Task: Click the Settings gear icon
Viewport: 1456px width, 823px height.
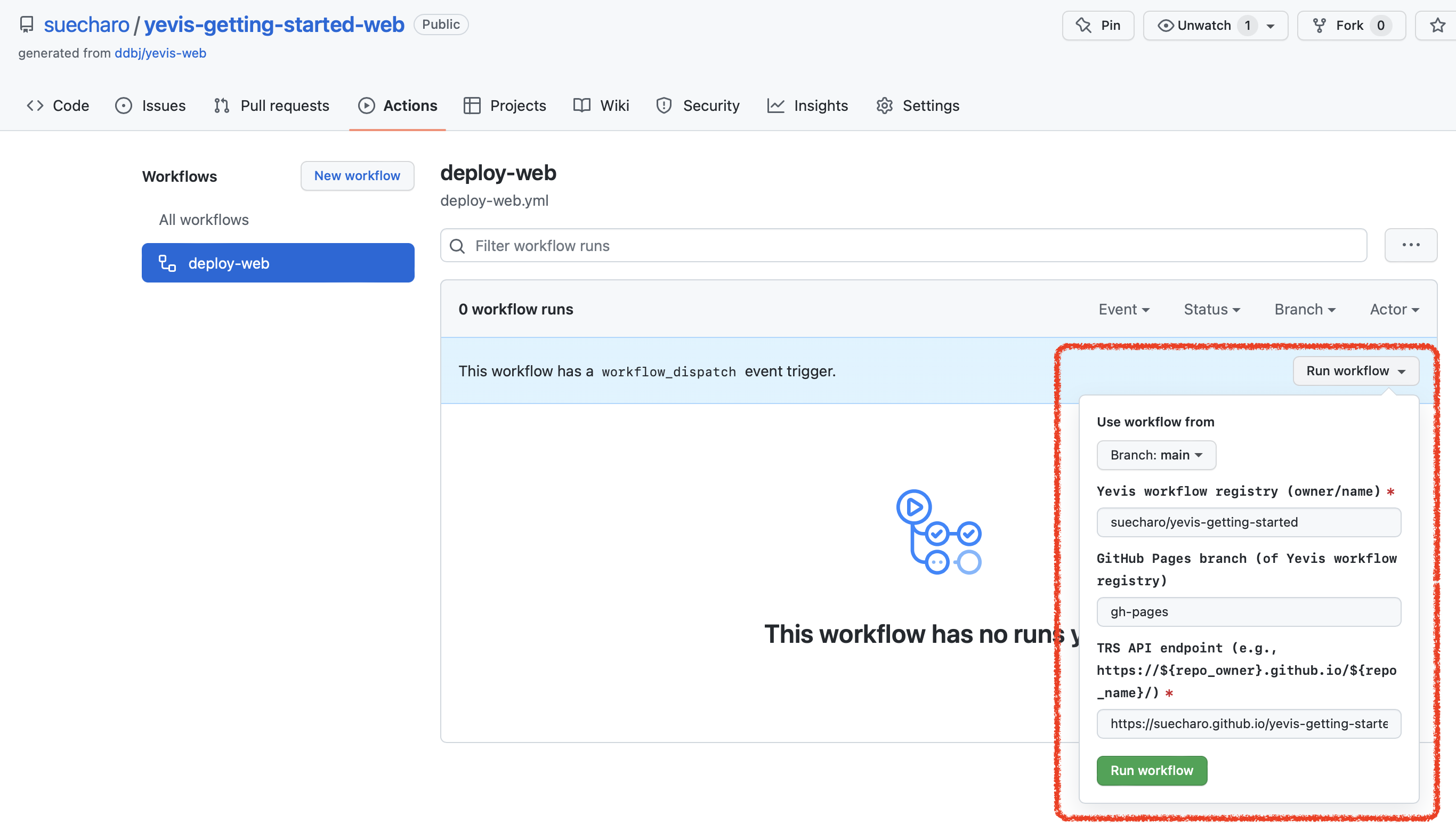Action: 885,106
